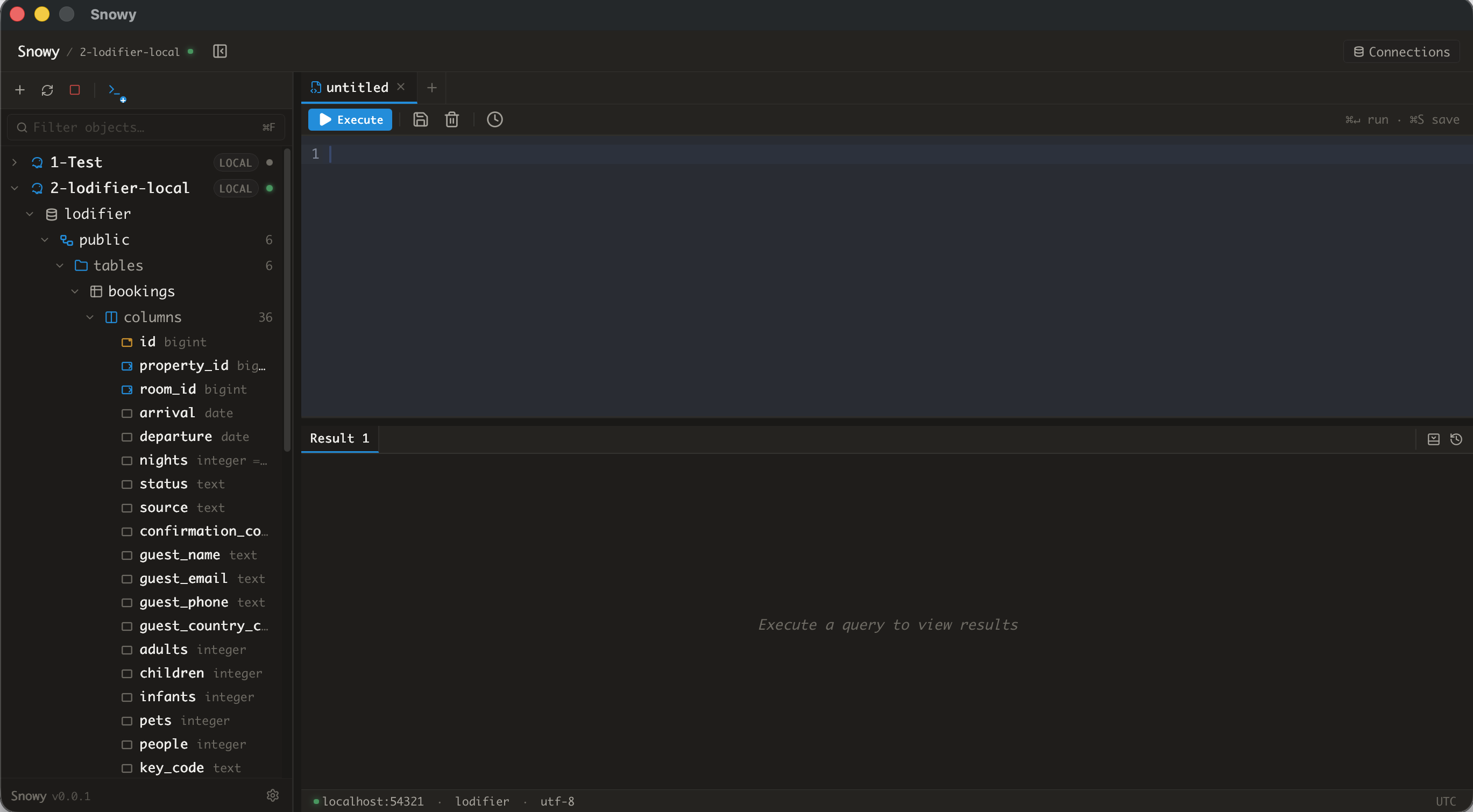The image size is (1473, 812).
Task: Collapse the tables folder
Action: pyautogui.click(x=60, y=266)
